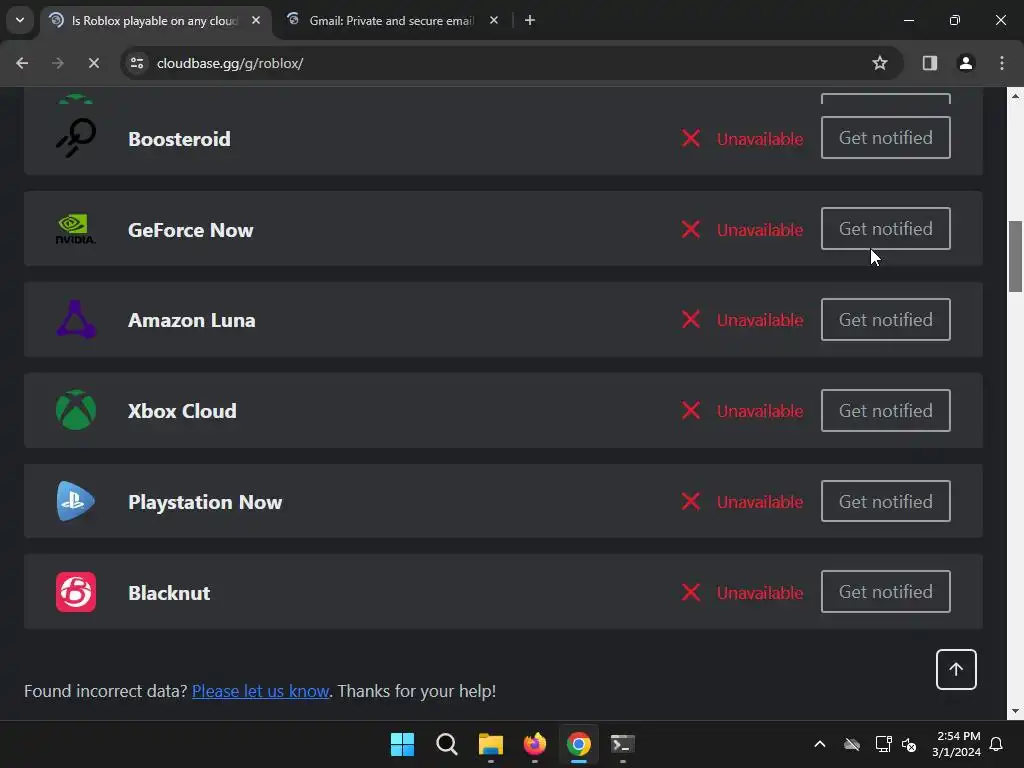Click the back-to-top arrow button
1024x768 pixels.
[x=956, y=669]
